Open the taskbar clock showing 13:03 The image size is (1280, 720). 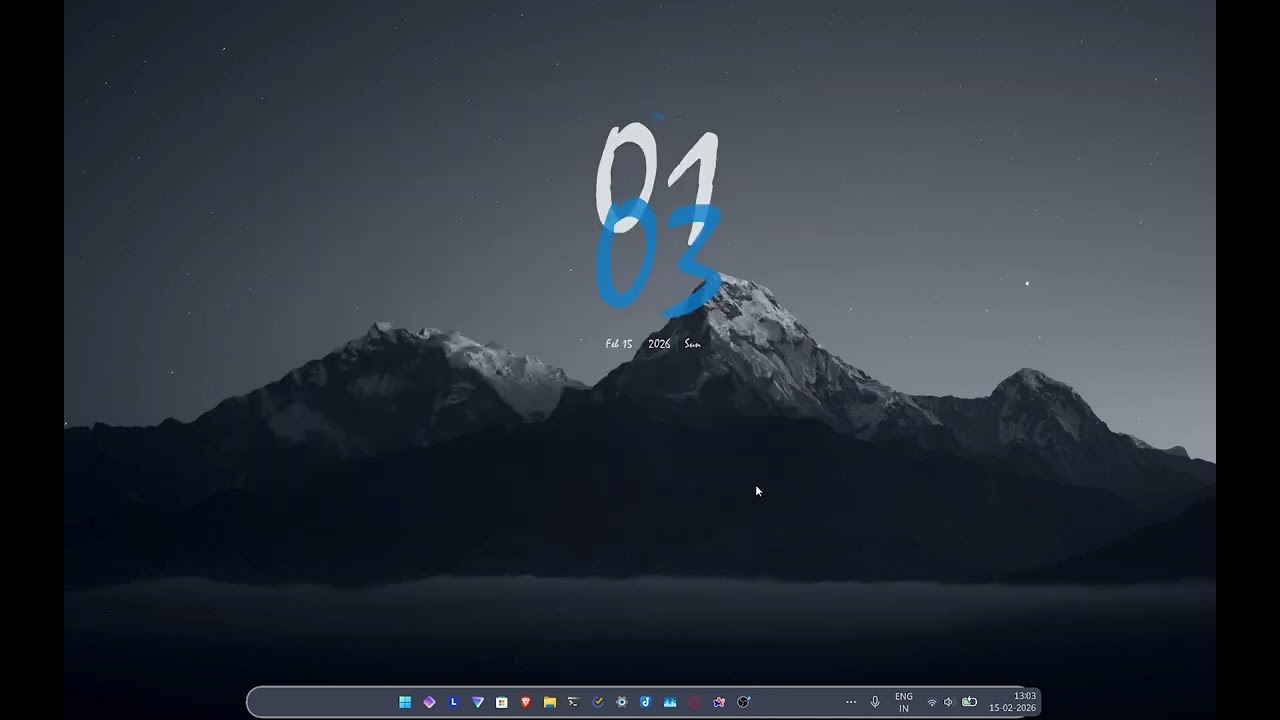click(1012, 702)
